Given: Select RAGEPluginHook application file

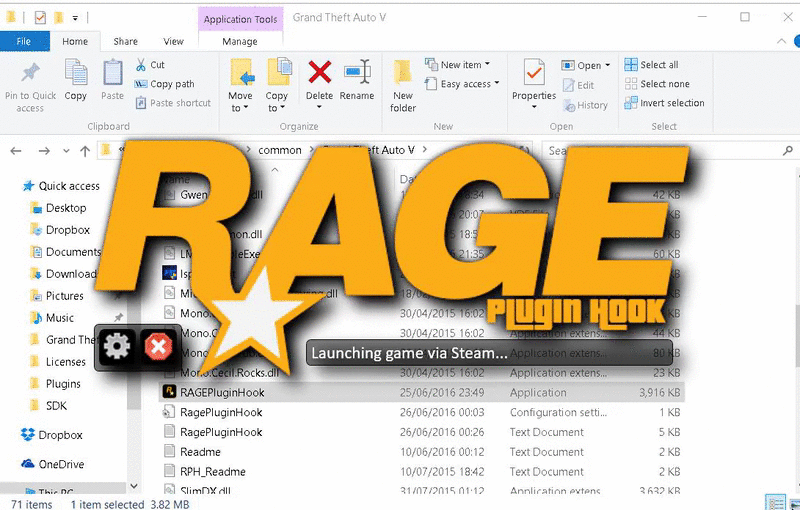Looking at the screenshot, I should click(421, 392).
